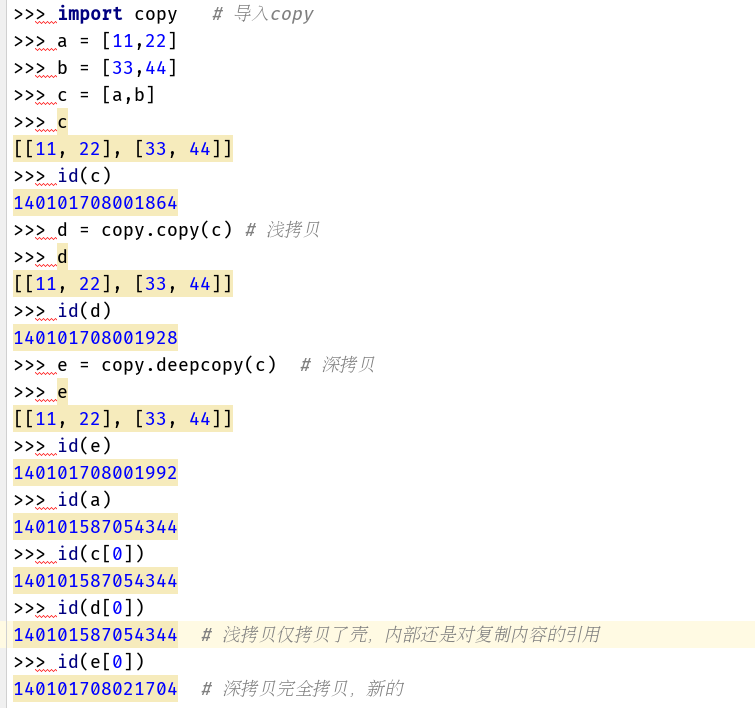Click the highlighted 'd' expression line
The image size is (755, 708).
point(62,257)
